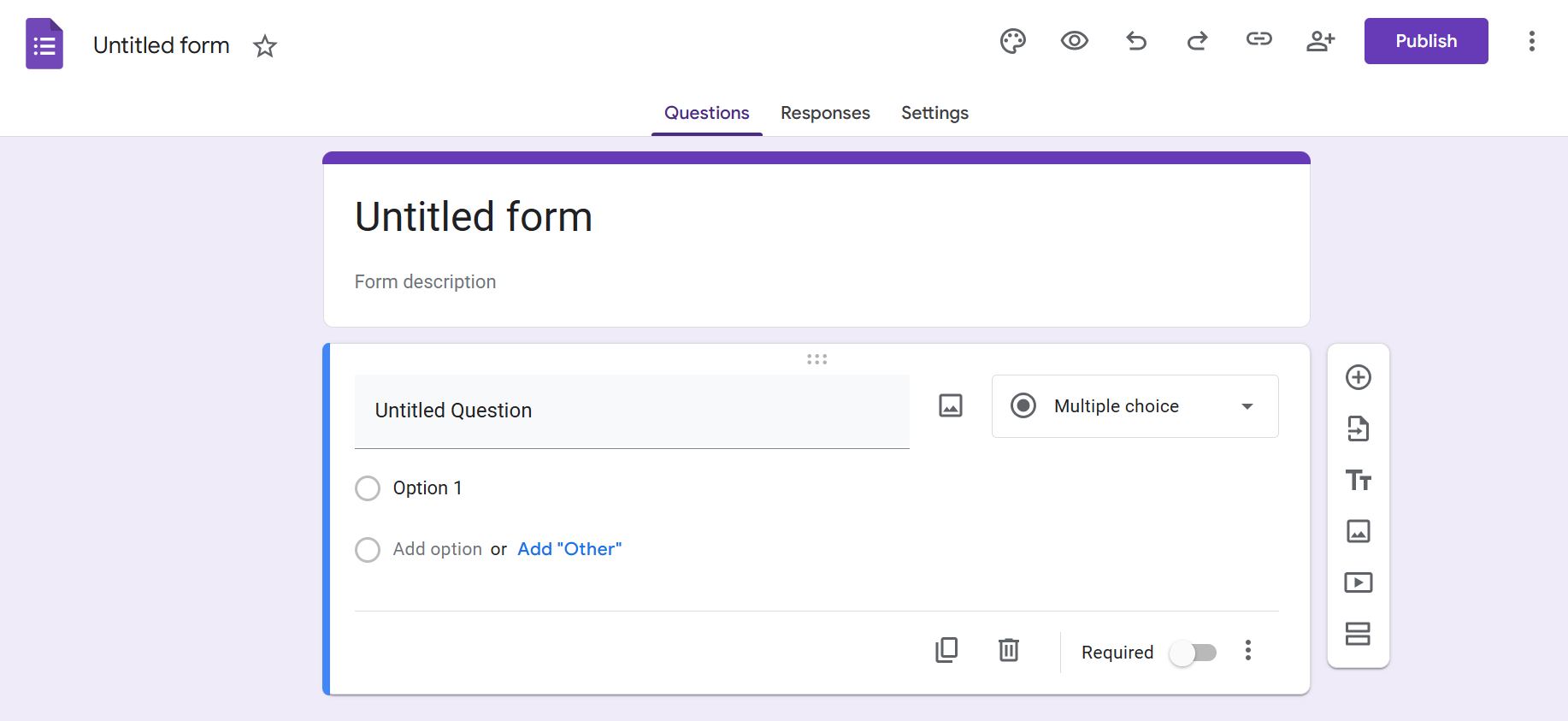Copy responder link with link icon
The width and height of the screenshot is (1568, 721).
click(1259, 39)
